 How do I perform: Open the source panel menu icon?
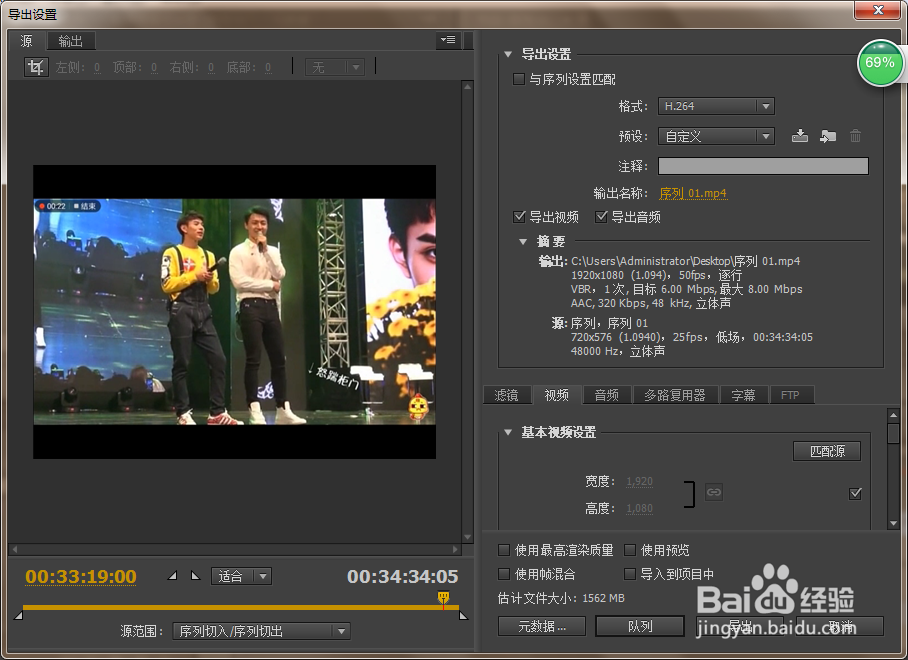tap(447, 40)
